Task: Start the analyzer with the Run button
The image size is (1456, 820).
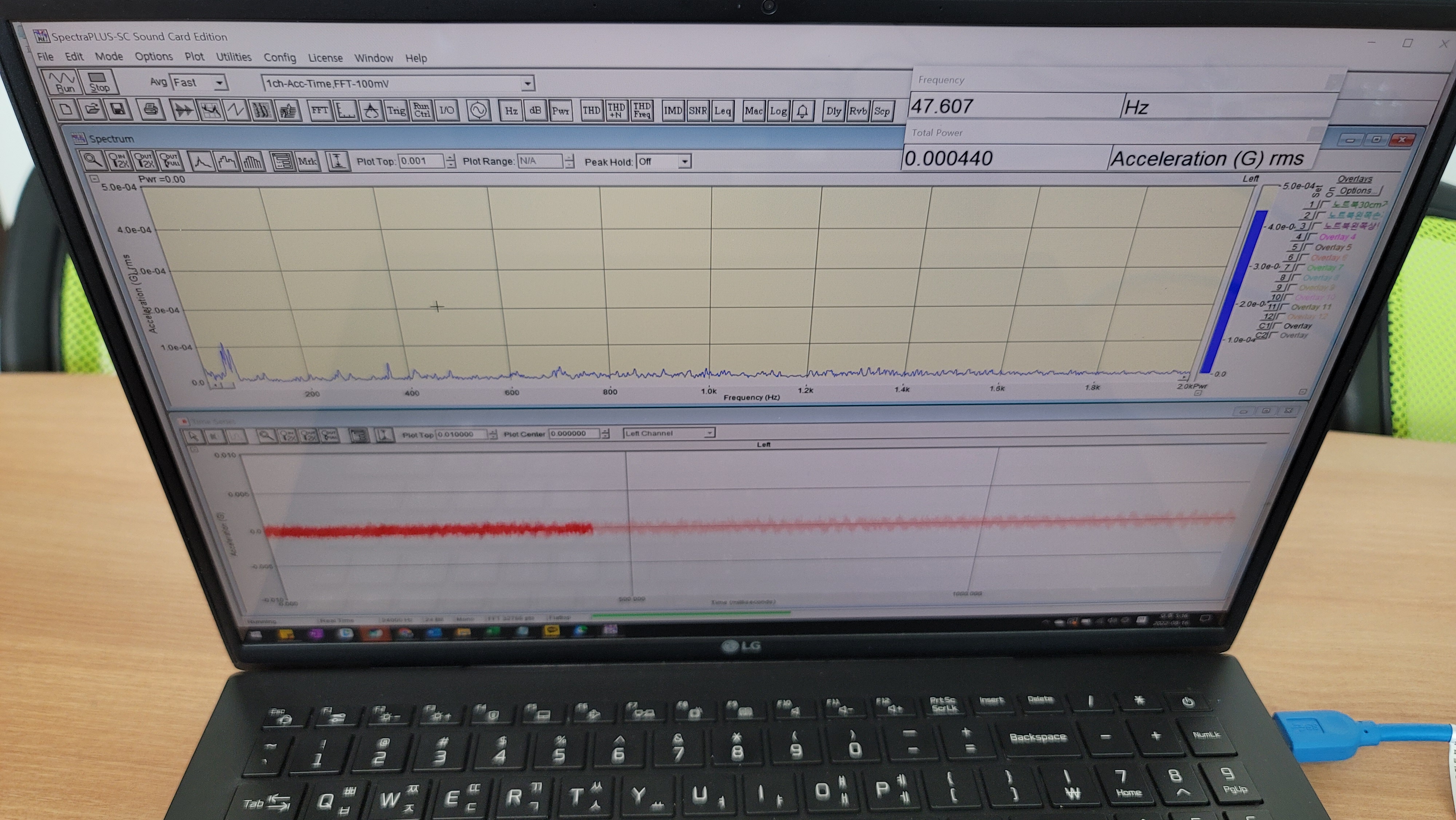Action: click(62, 82)
